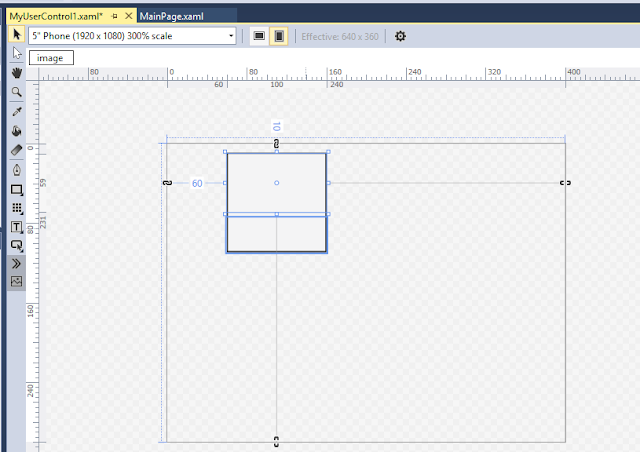Switch to the MainPage.xaml tab
The height and width of the screenshot is (452, 640).
tap(171, 16)
